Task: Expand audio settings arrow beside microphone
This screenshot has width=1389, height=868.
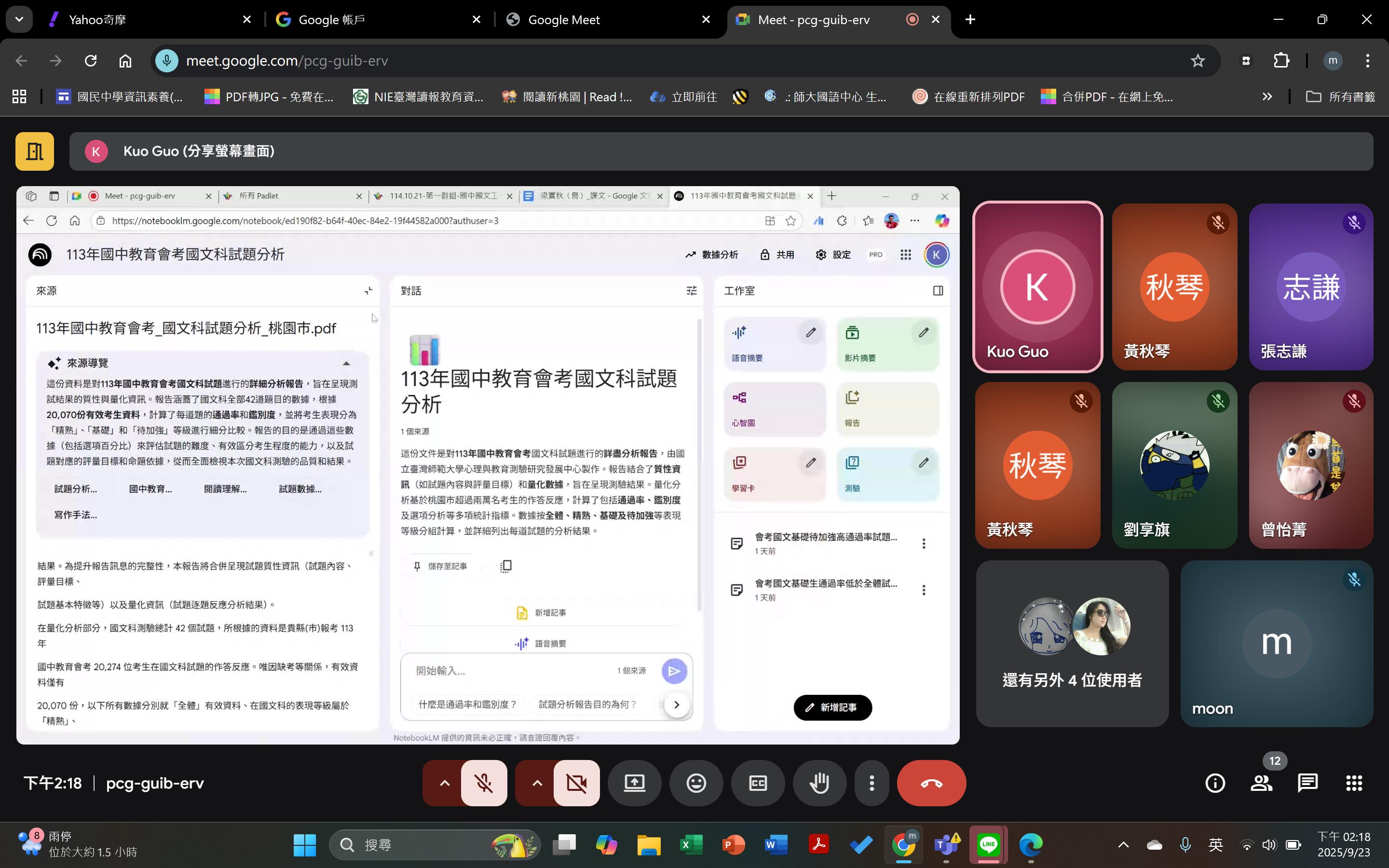Action: click(444, 783)
